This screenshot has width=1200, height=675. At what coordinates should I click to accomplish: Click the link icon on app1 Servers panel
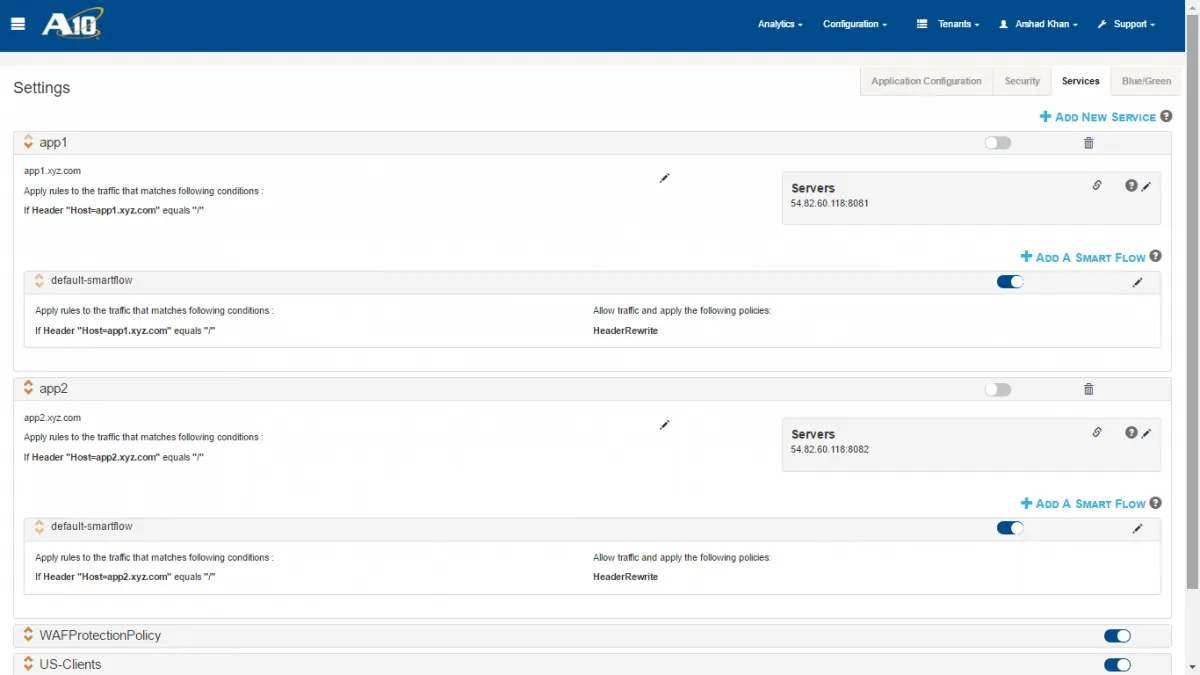1097,185
